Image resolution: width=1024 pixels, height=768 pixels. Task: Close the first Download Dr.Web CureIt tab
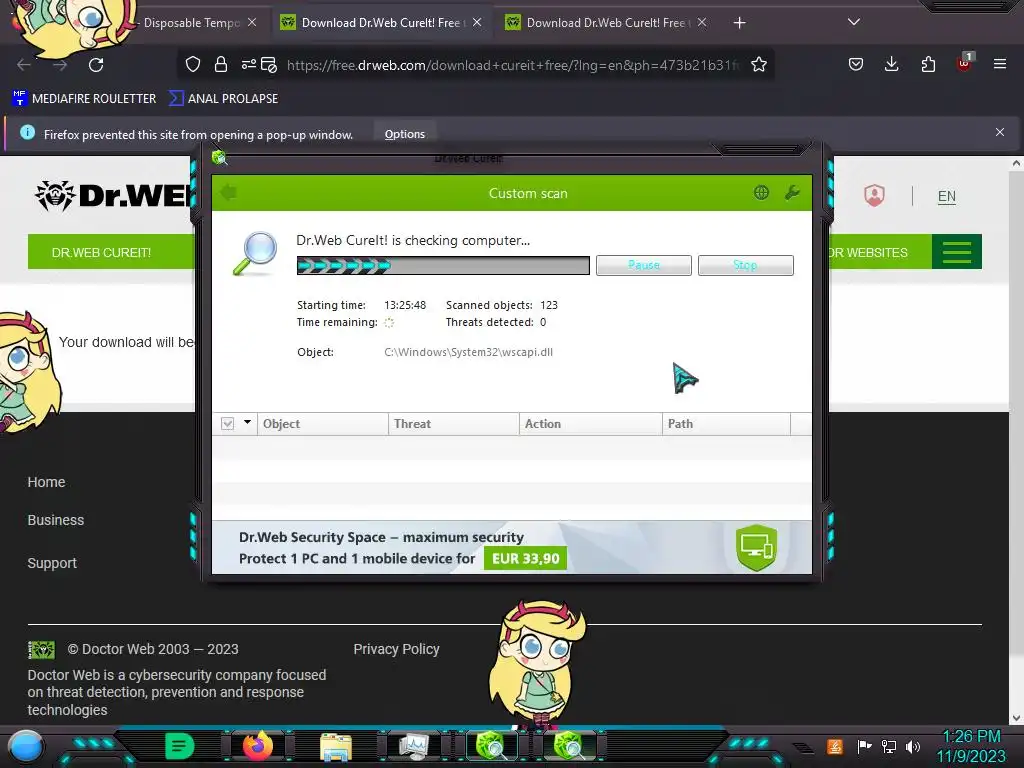pos(477,22)
